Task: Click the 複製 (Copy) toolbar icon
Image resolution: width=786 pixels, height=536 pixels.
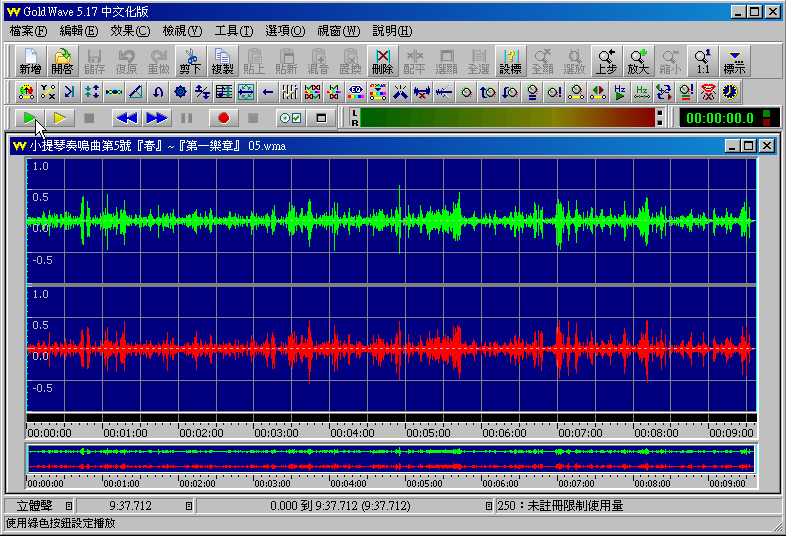Action: coord(222,62)
